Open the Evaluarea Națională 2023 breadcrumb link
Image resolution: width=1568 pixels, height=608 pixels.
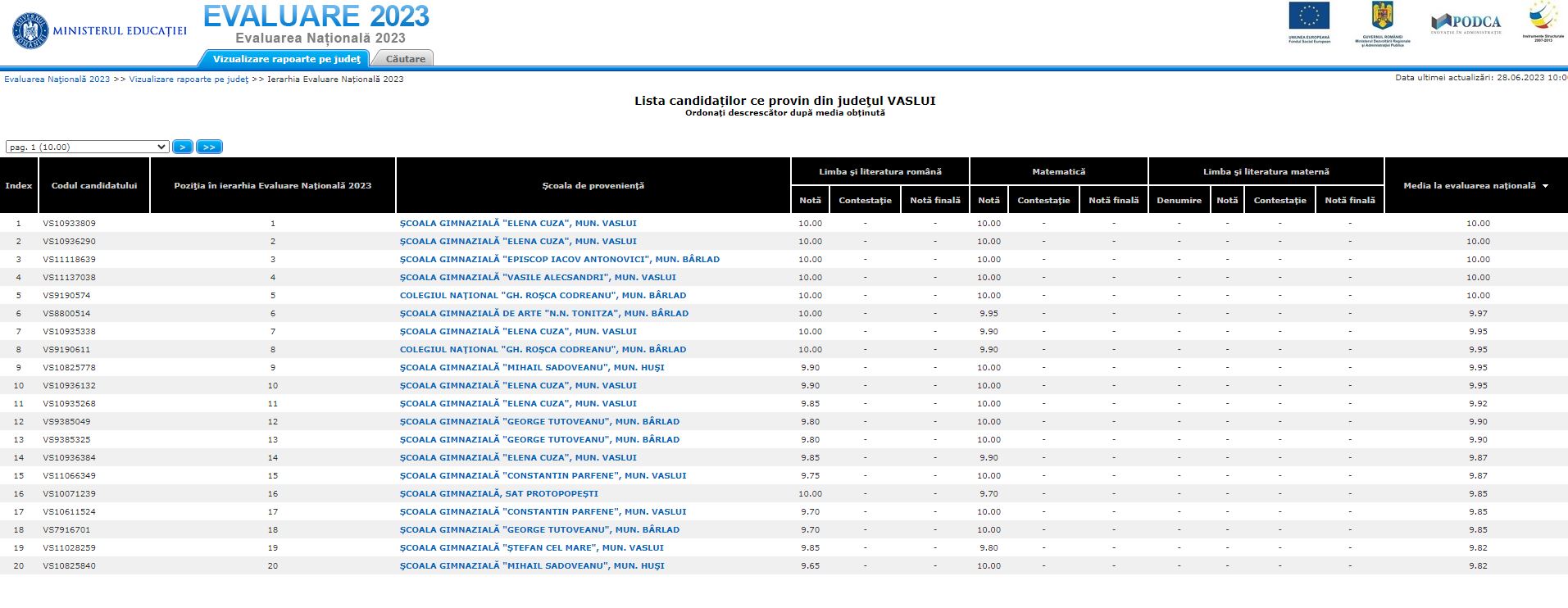point(57,79)
